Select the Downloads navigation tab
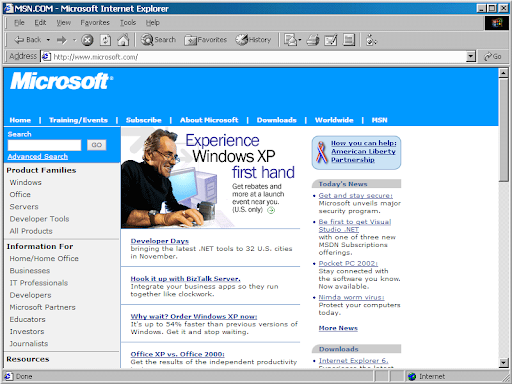Image resolution: width=512 pixels, height=384 pixels. coord(277,120)
